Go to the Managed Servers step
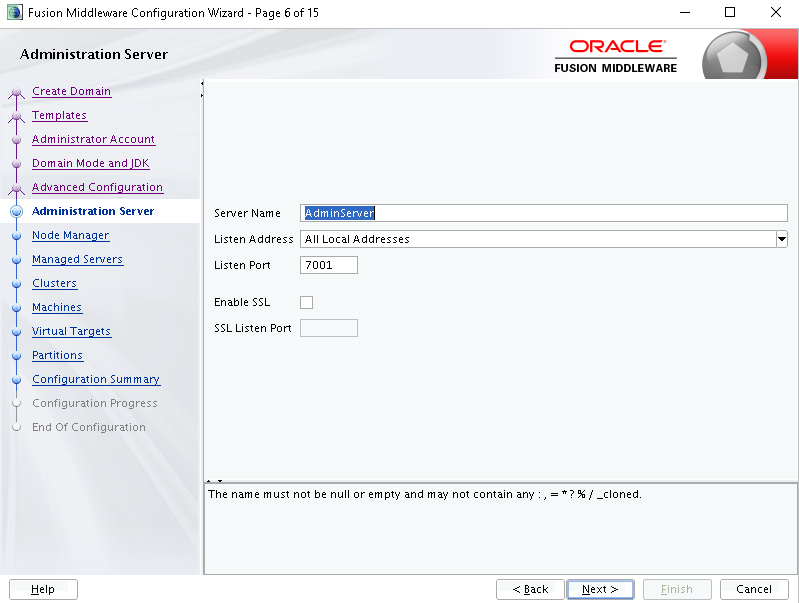The image size is (799, 603). click(77, 259)
